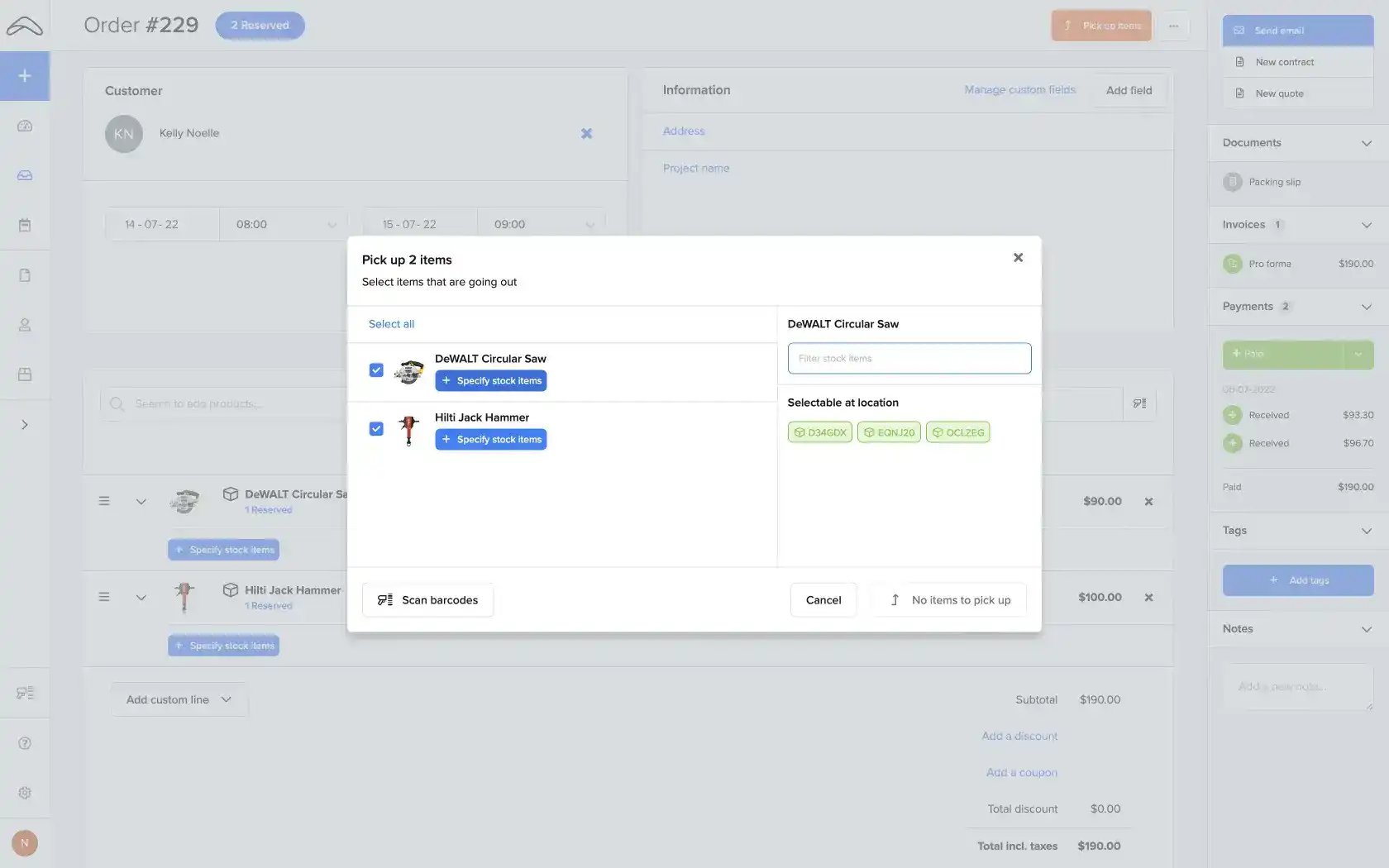The width and height of the screenshot is (1389, 868).
Task: Collapse the Invoices panel
Action: 1365,225
